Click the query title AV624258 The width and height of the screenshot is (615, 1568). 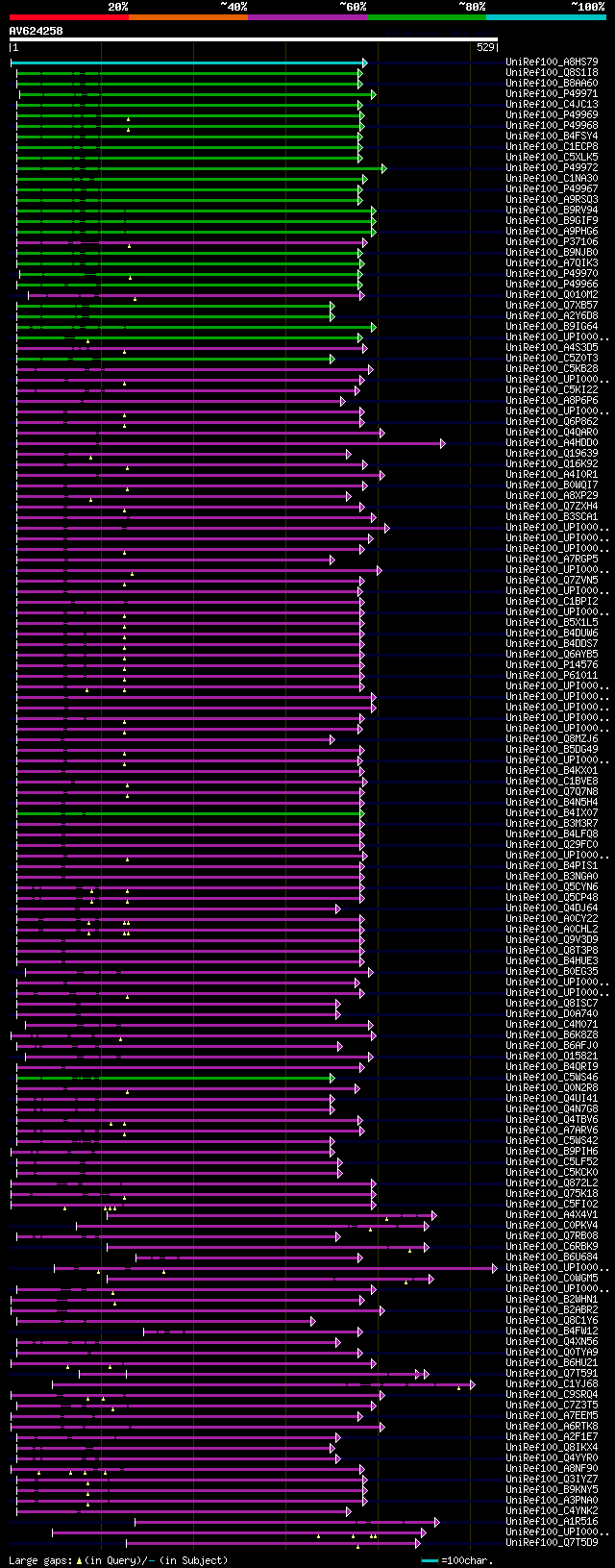coord(36,31)
